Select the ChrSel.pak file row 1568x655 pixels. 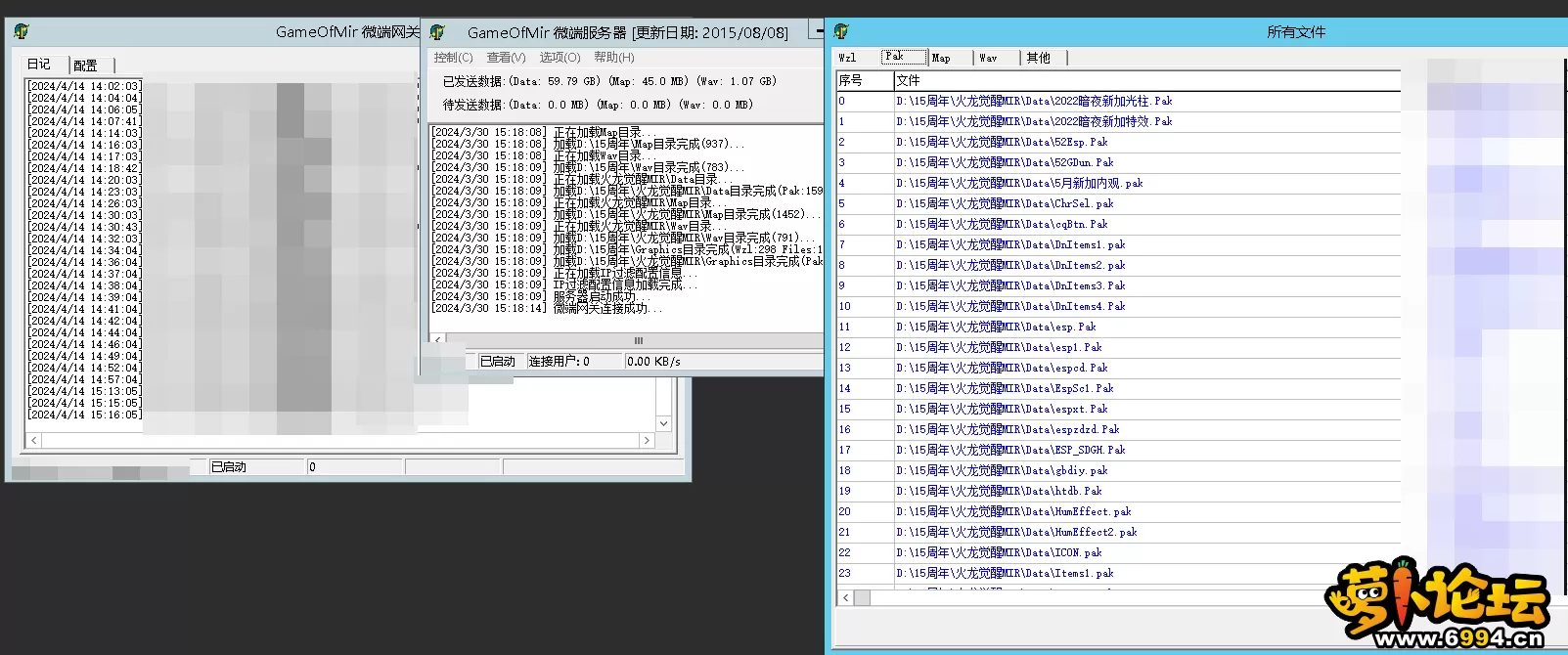click(1119, 203)
